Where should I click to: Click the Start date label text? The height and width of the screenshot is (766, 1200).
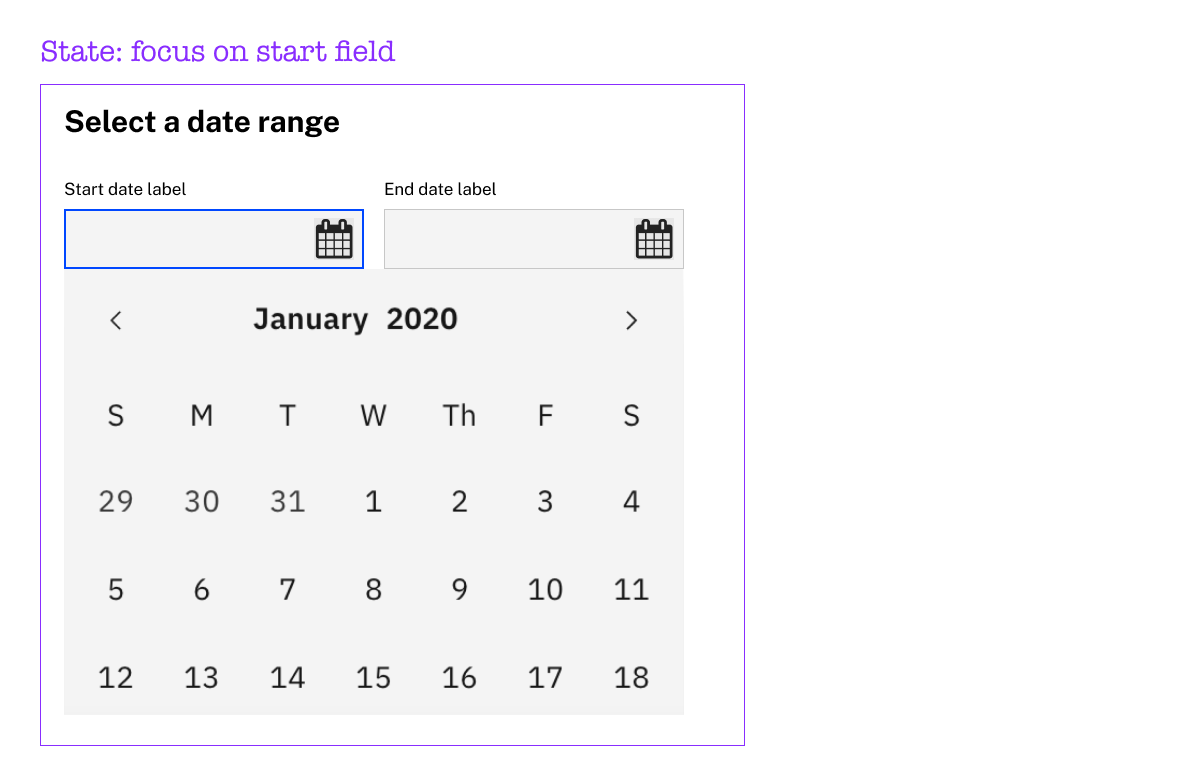tap(124, 189)
